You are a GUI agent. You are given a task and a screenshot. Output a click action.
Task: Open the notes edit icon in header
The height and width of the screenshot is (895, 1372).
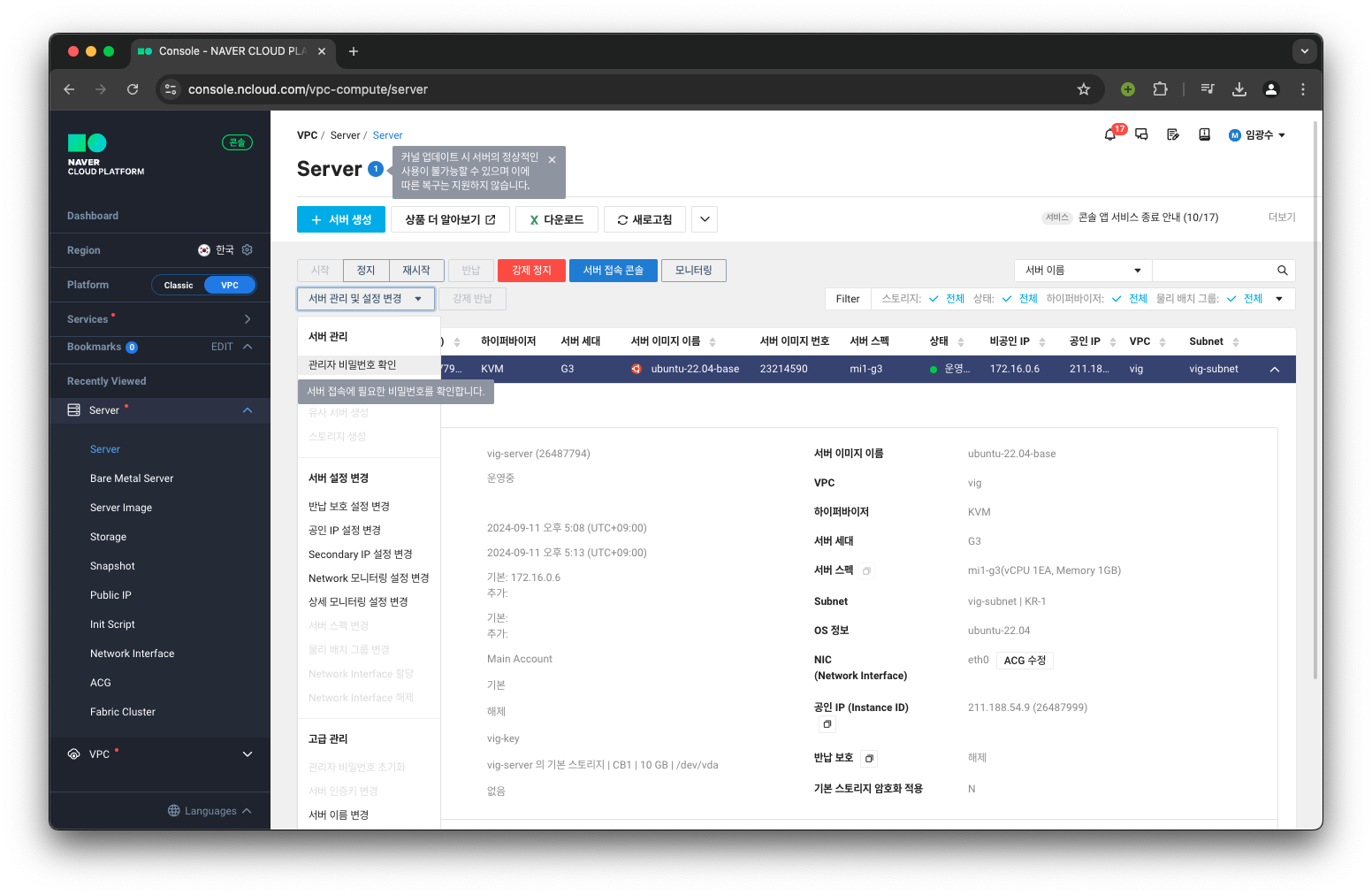coord(1173,134)
